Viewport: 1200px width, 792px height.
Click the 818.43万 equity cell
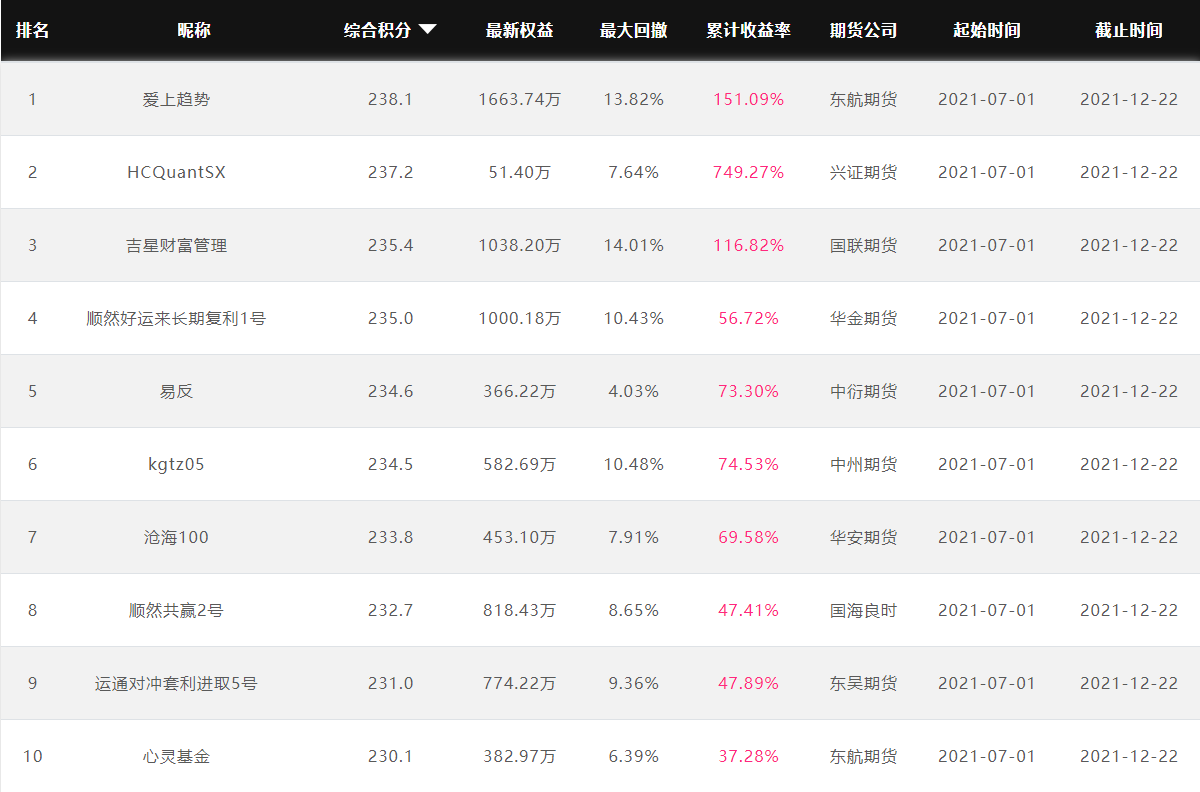[x=519, y=610]
